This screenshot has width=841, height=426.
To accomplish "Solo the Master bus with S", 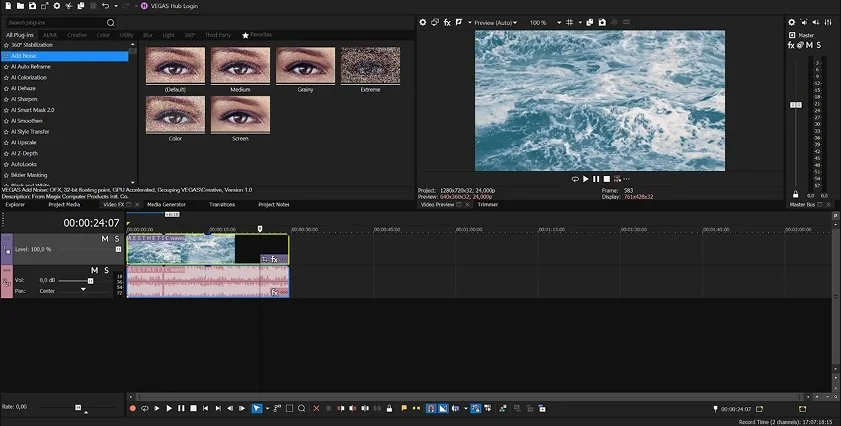I will coord(818,45).
